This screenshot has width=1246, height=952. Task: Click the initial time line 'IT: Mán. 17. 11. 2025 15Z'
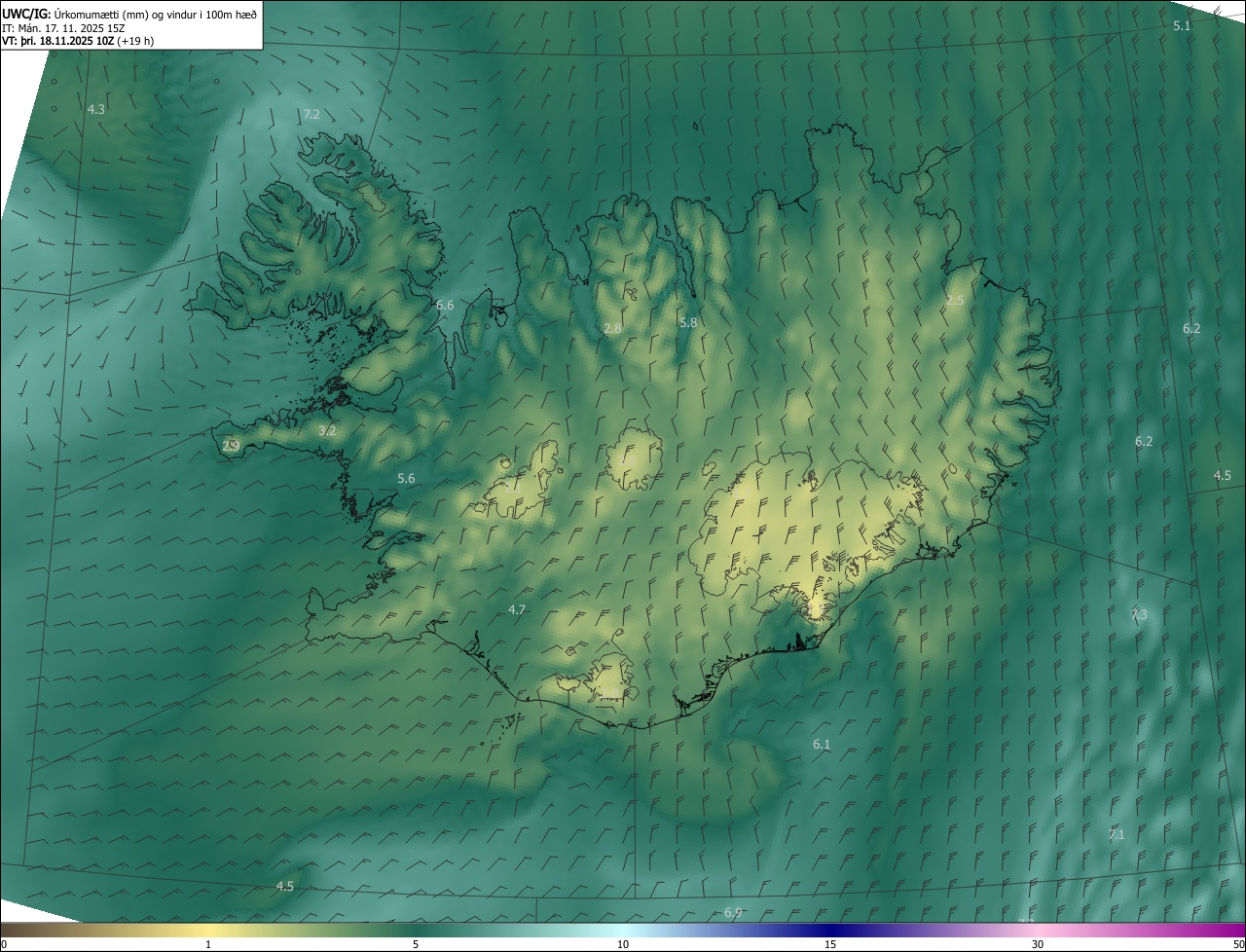62,28
